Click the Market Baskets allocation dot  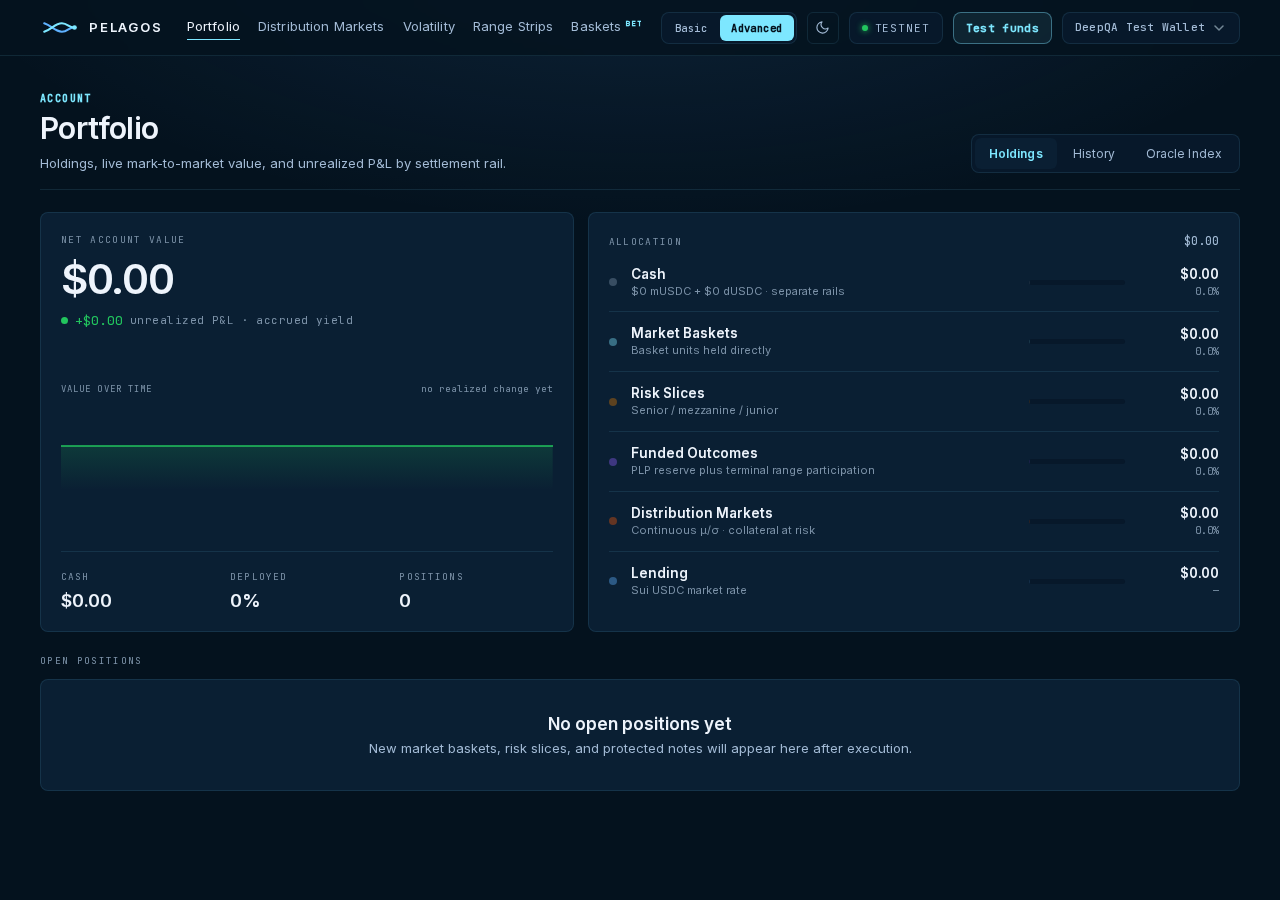point(613,342)
